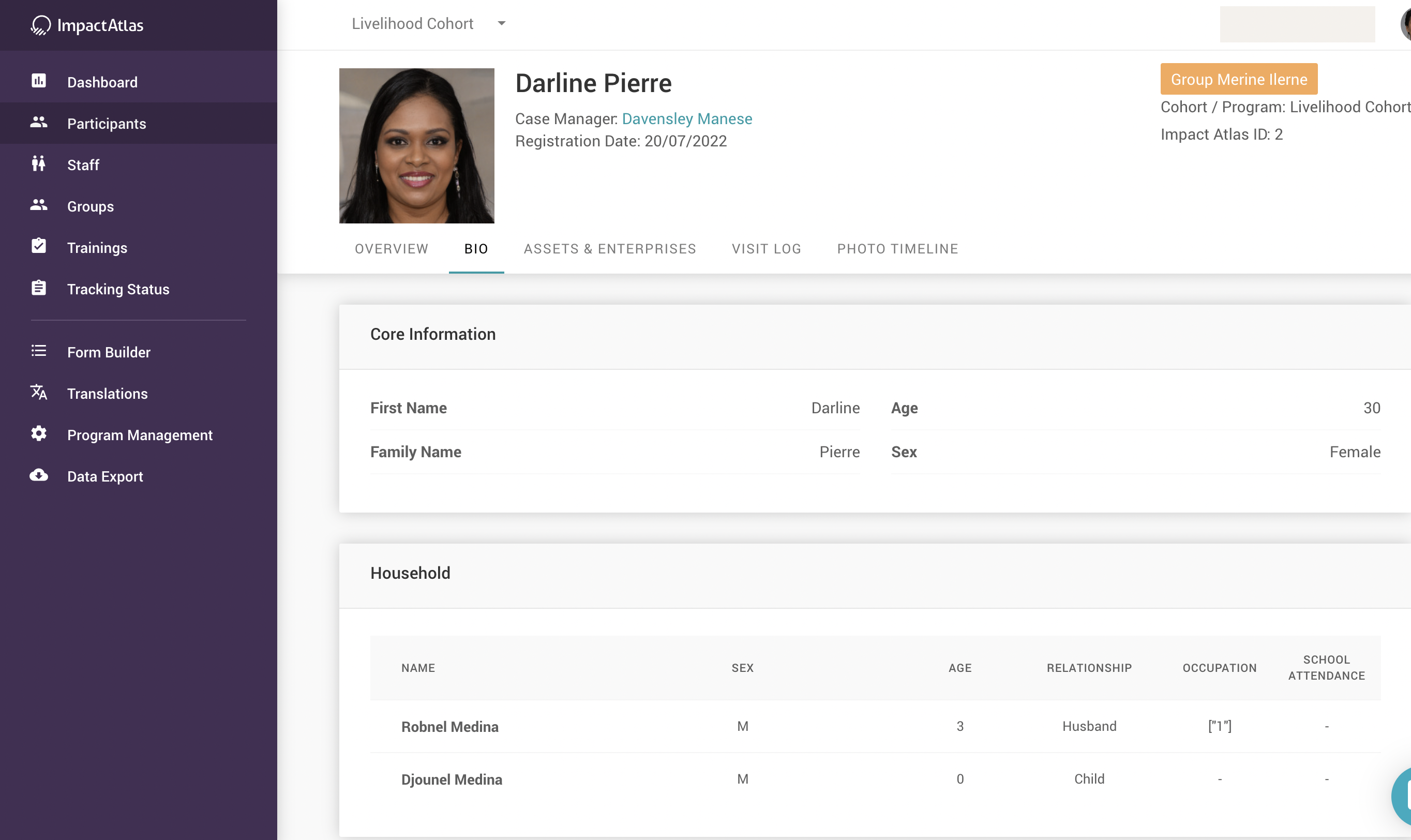The height and width of the screenshot is (840, 1411).
Task: Click the Tracking Status clipboard icon
Action: 38,288
